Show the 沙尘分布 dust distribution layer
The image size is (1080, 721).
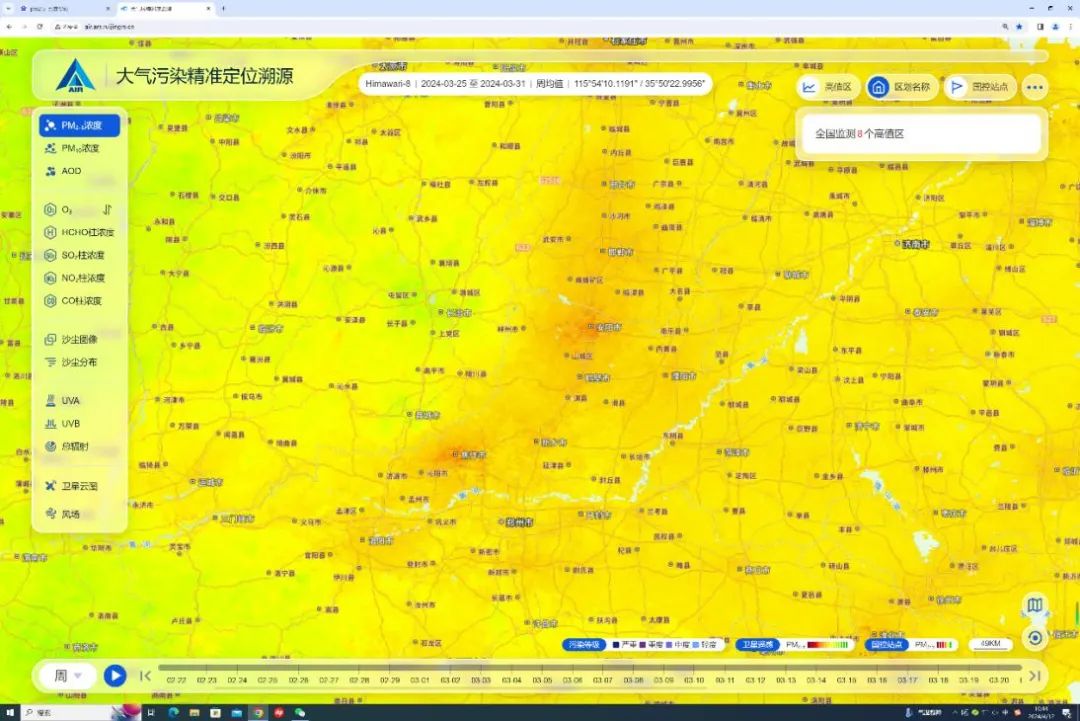click(78, 362)
